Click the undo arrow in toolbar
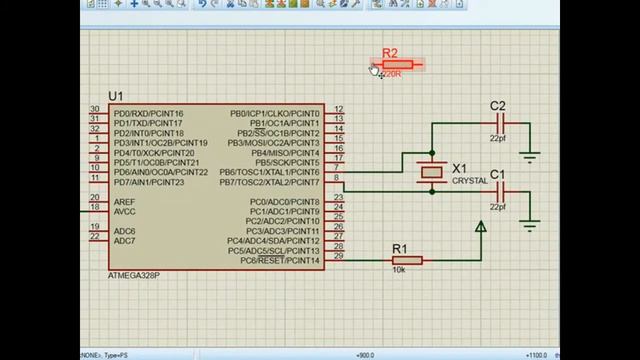640x360 pixels. coord(202,4)
